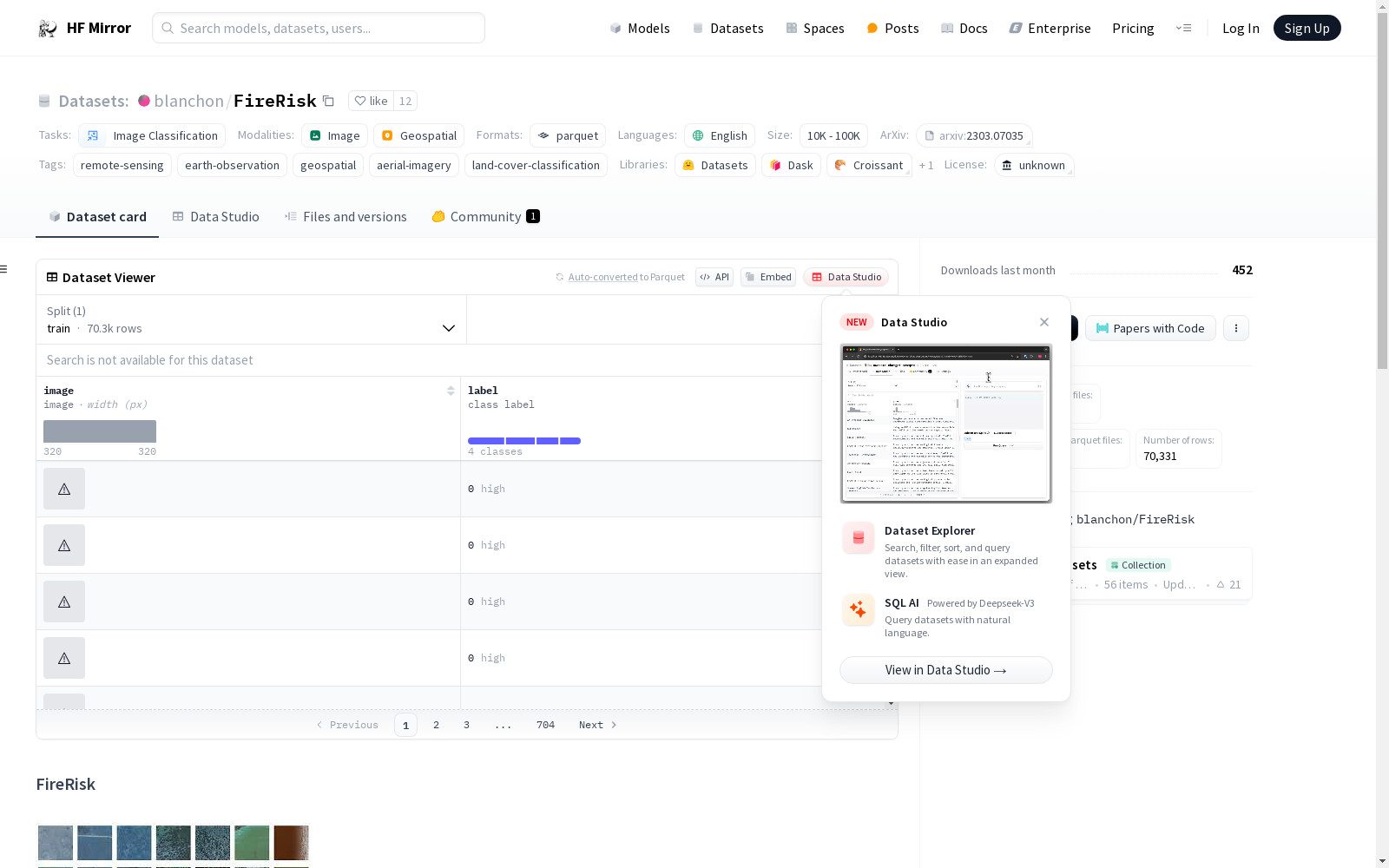Sort by image column sort arrows
The width and height of the screenshot is (1389, 868).
coord(451,391)
